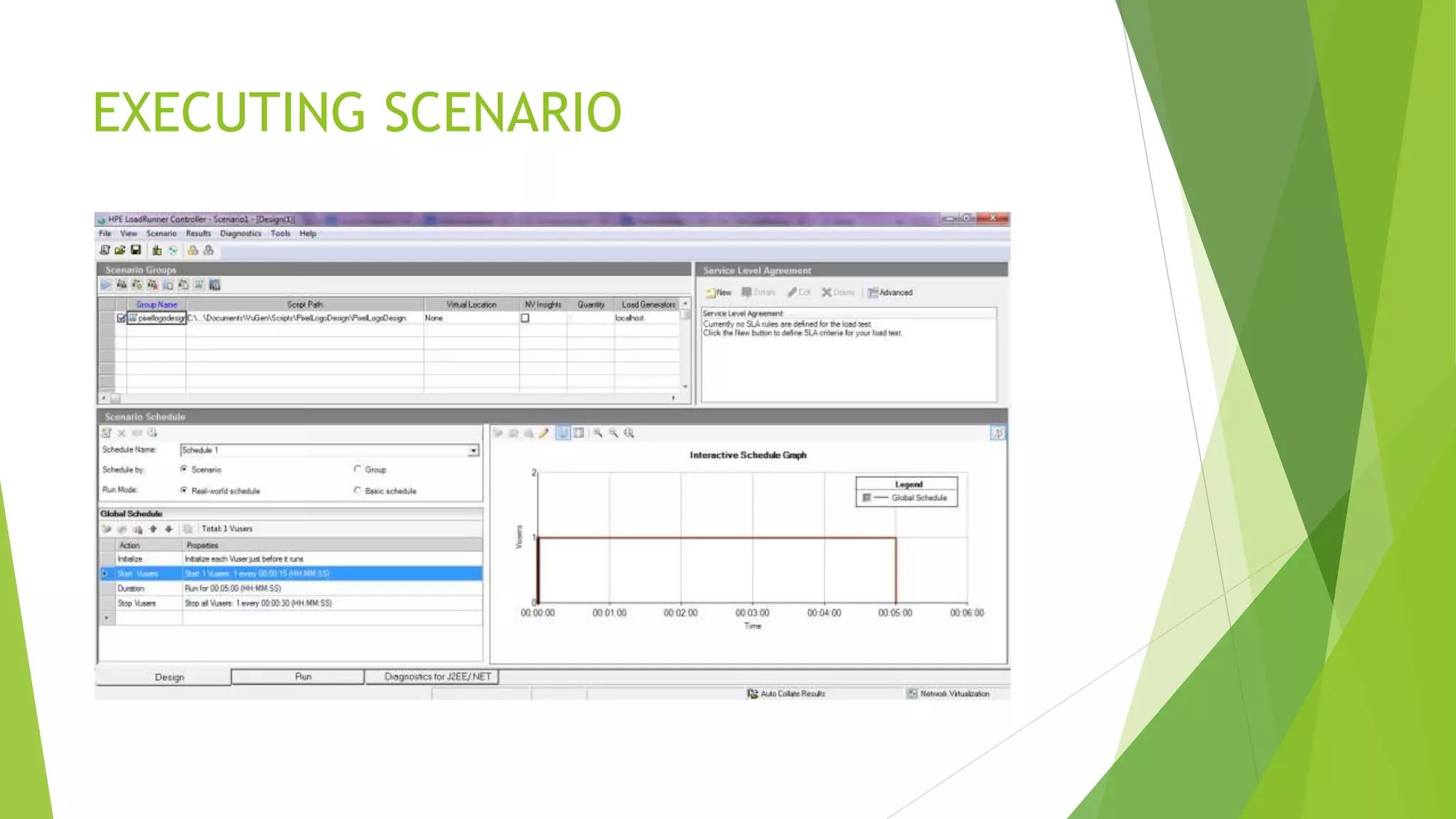
Task: Click the Open scenario folder icon
Action: pyautogui.click(x=119, y=250)
